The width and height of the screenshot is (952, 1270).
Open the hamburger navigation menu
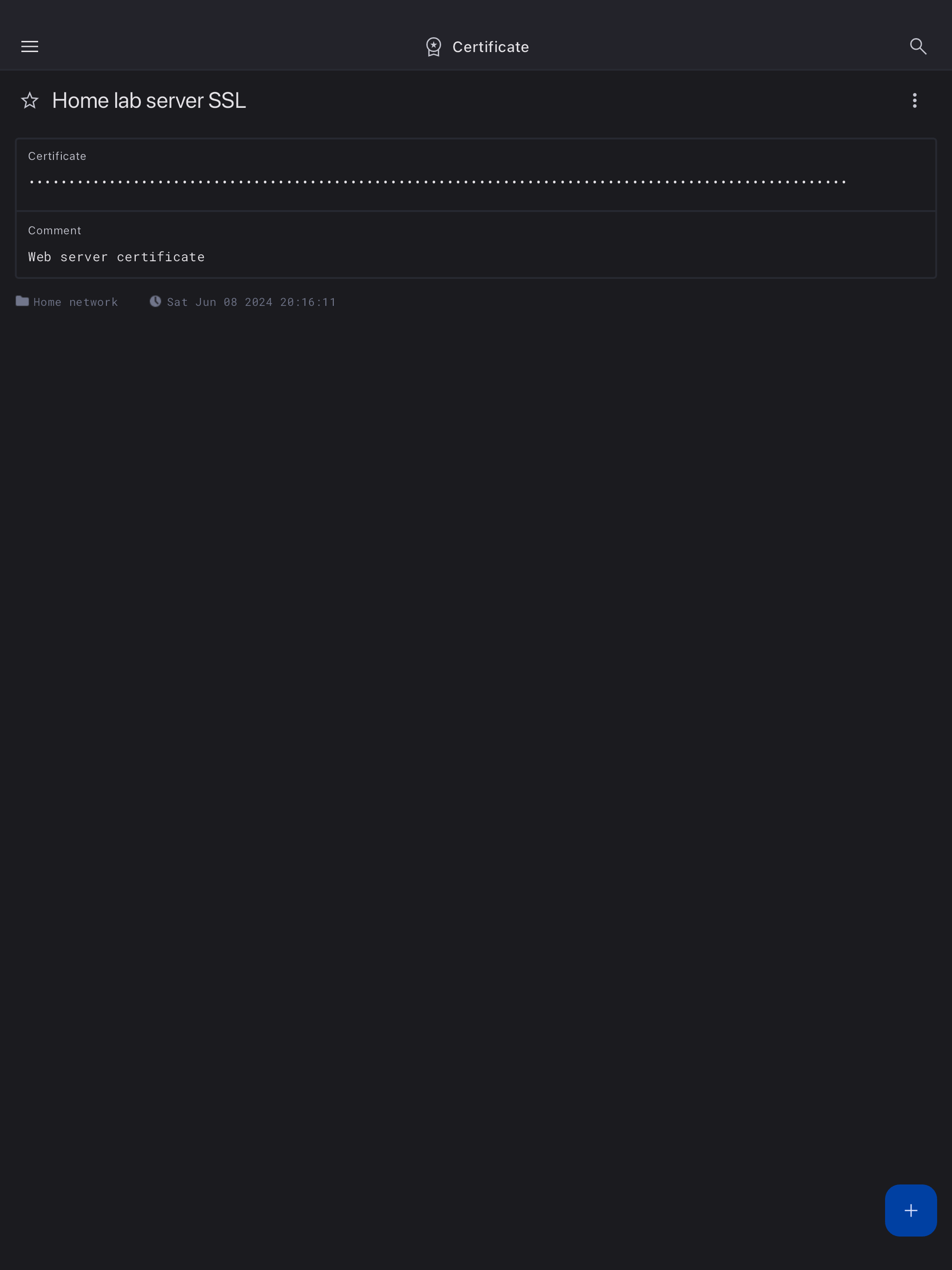(x=30, y=46)
